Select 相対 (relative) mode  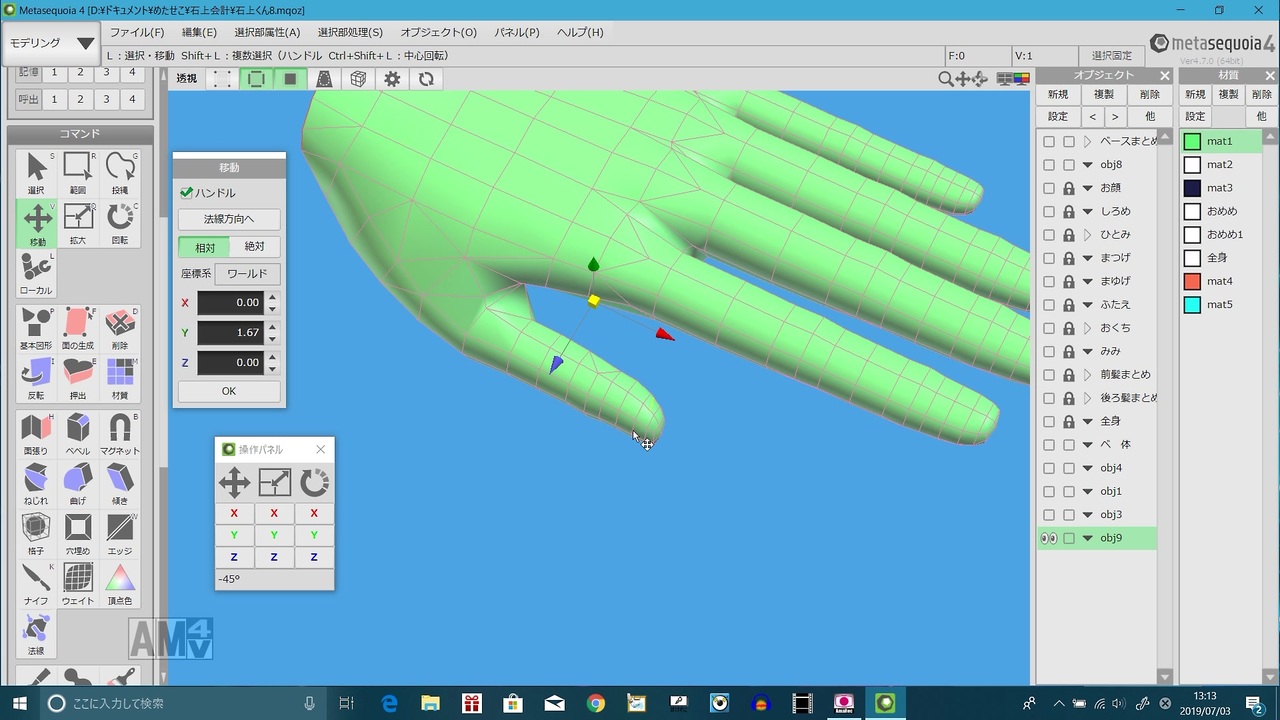(204, 247)
